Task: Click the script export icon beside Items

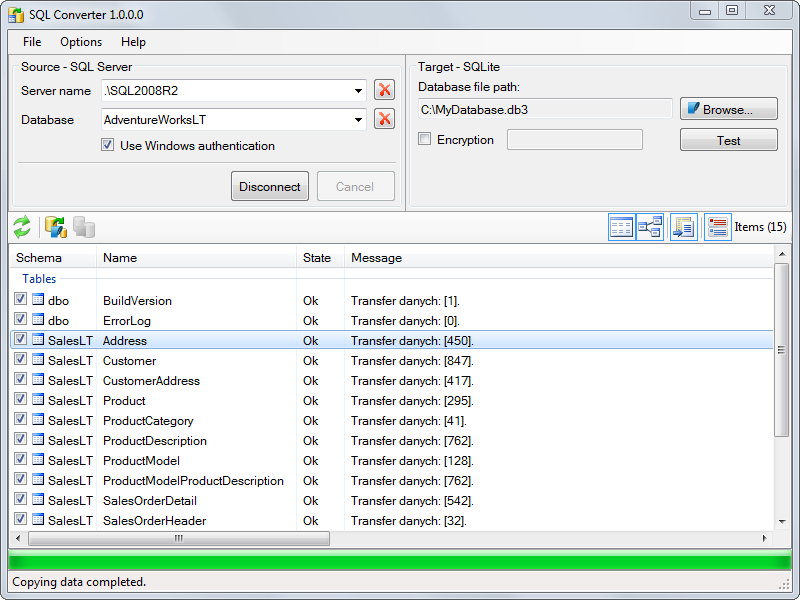Action: click(684, 227)
